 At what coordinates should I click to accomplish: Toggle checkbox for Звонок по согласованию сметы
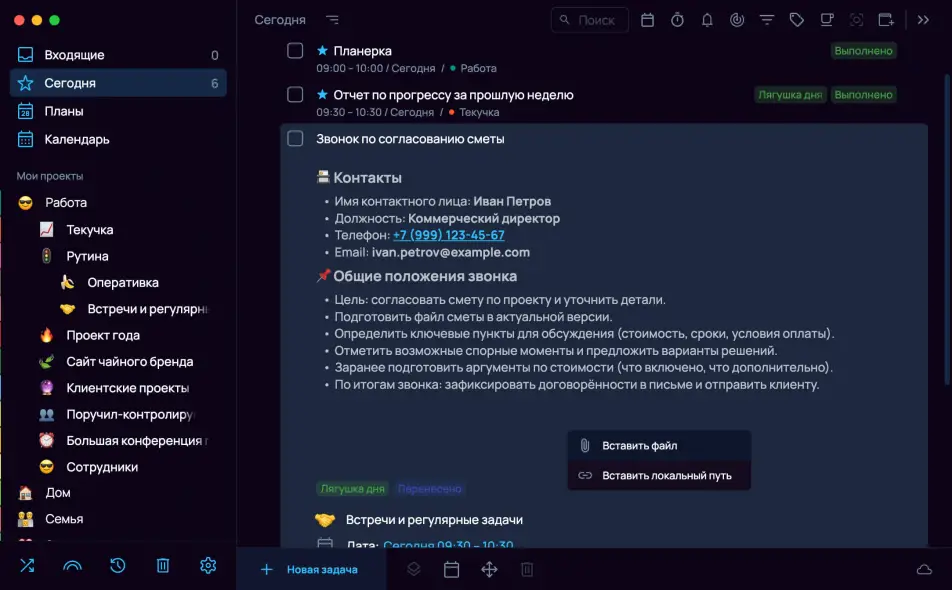(x=295, y=139)
